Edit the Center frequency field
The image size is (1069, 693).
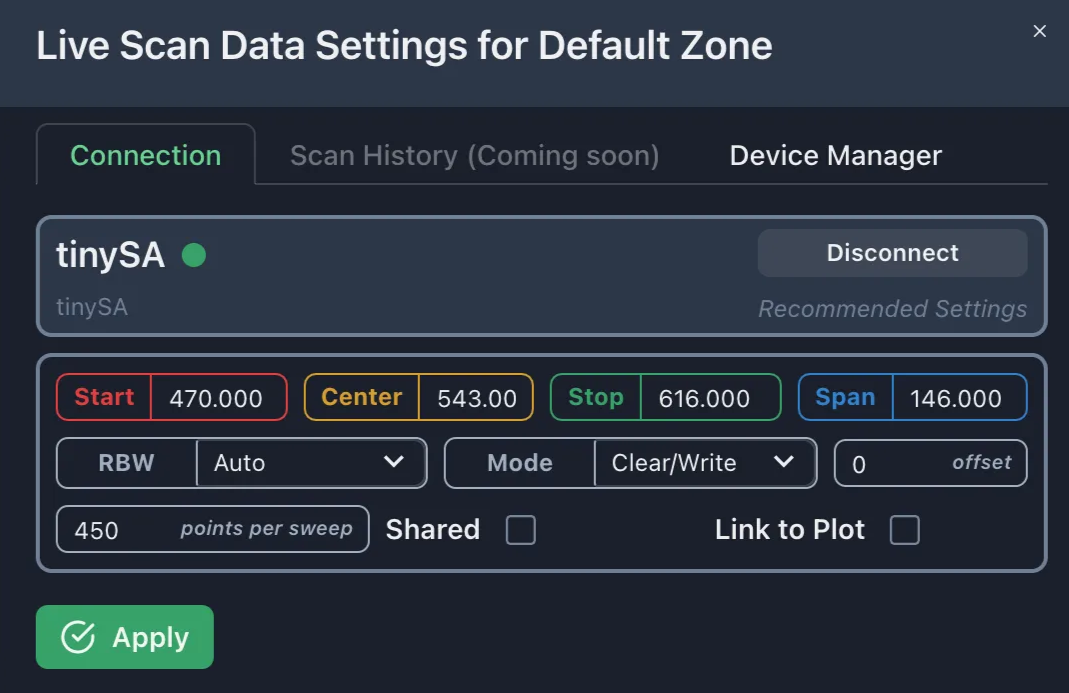pos(477,398)
